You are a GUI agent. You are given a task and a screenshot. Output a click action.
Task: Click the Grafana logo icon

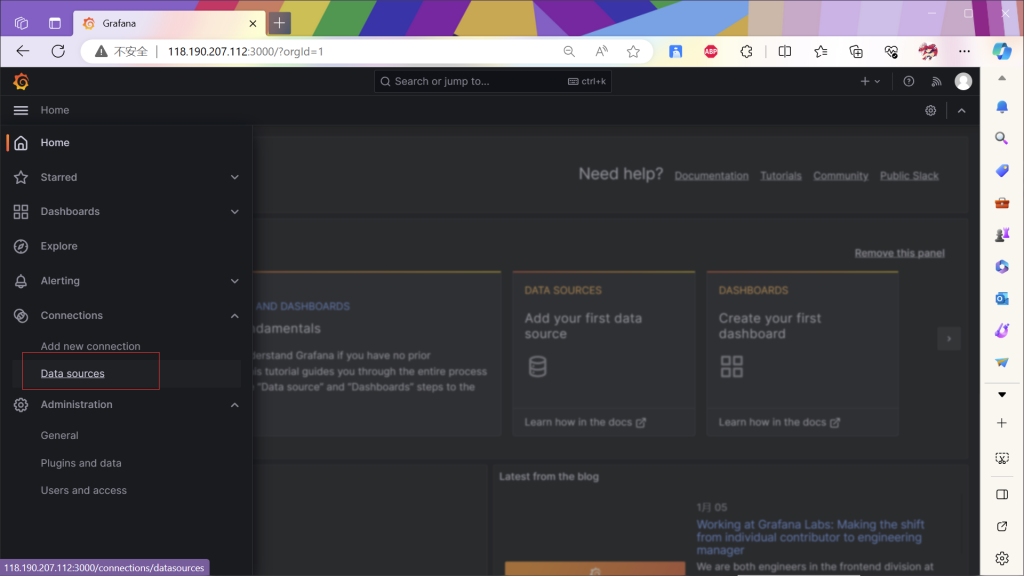click(21, 82)
